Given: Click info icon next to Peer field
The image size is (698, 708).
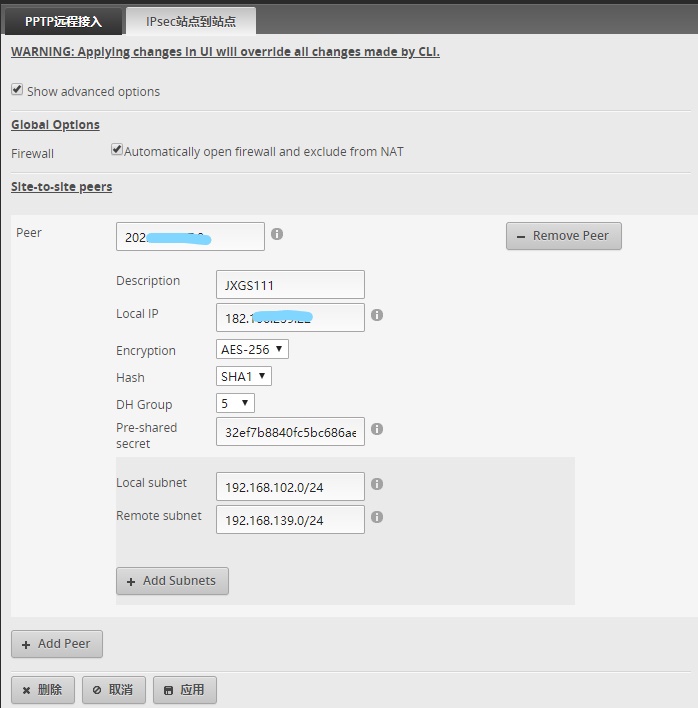Looking at the screenshot, I should (277, 234).
